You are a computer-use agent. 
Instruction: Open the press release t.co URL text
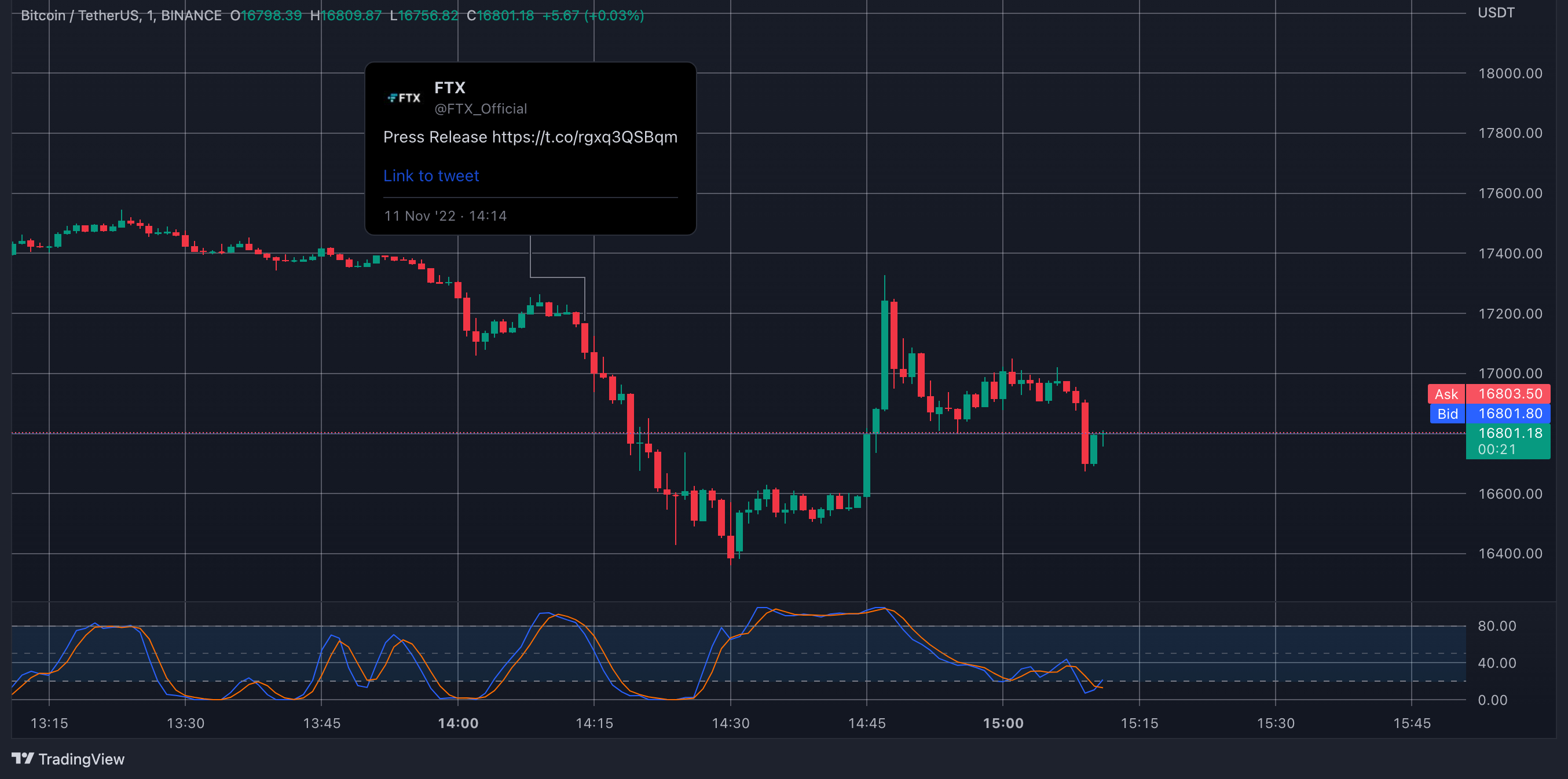[x=584, y=137]
